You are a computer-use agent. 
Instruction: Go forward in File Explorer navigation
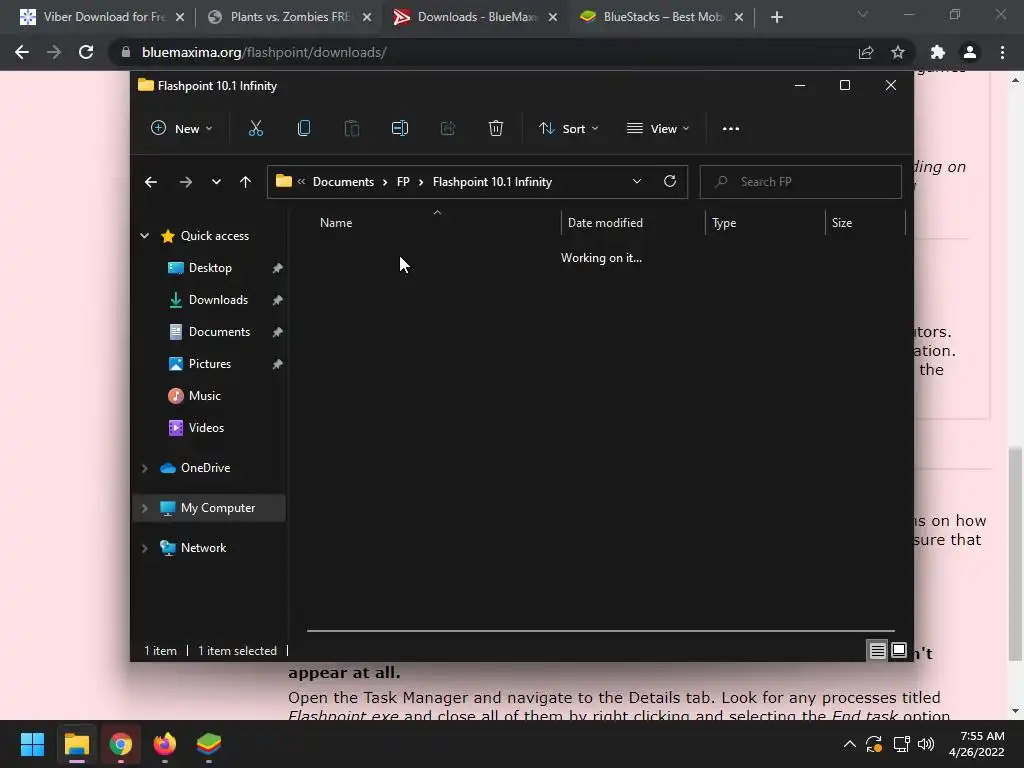tap(185, 182)
